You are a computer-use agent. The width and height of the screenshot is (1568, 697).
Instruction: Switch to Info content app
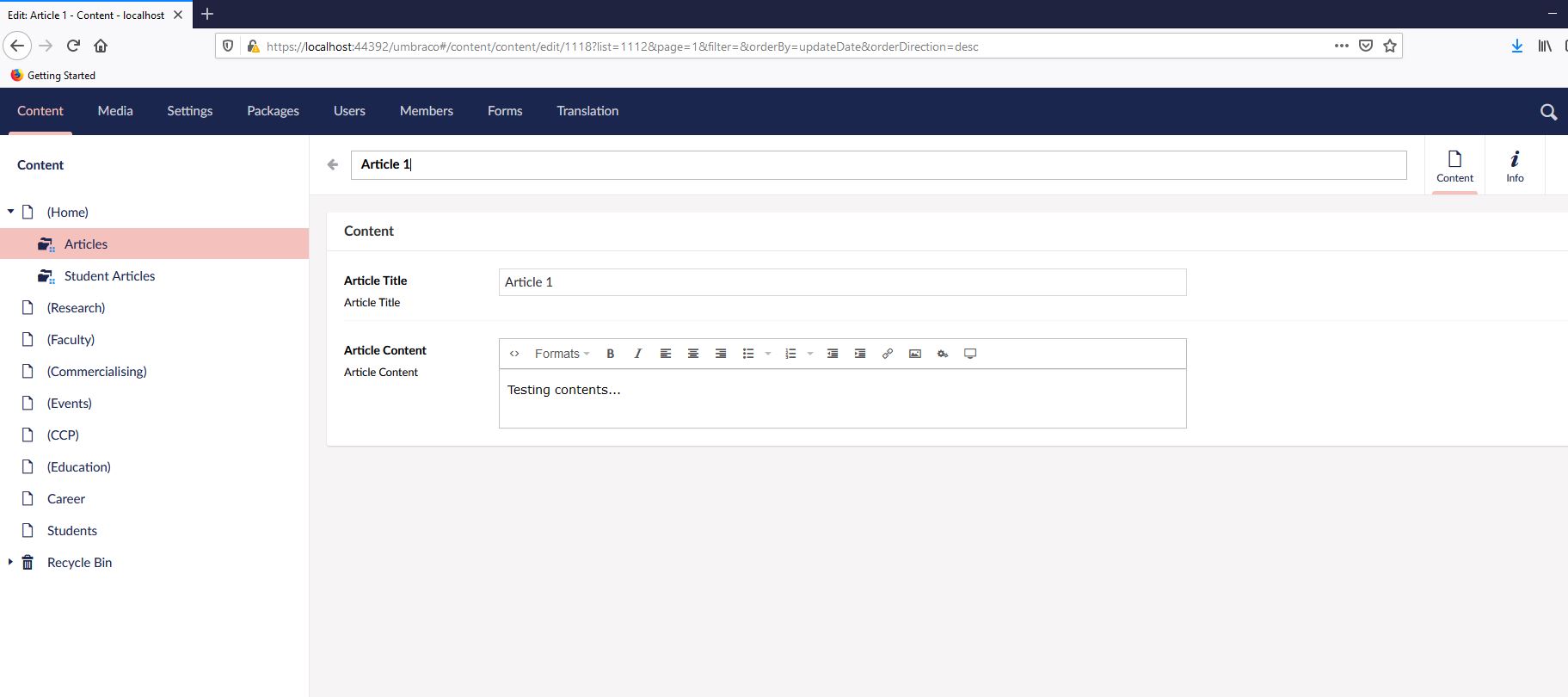(x=1515, y=165)
